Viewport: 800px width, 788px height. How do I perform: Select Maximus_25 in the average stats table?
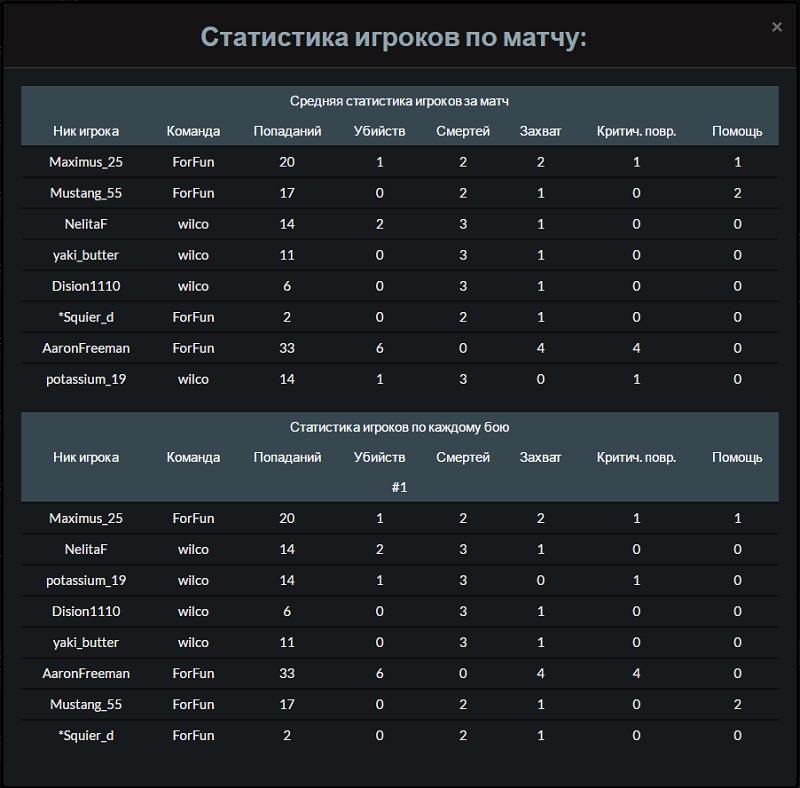[x=86, y=162]
